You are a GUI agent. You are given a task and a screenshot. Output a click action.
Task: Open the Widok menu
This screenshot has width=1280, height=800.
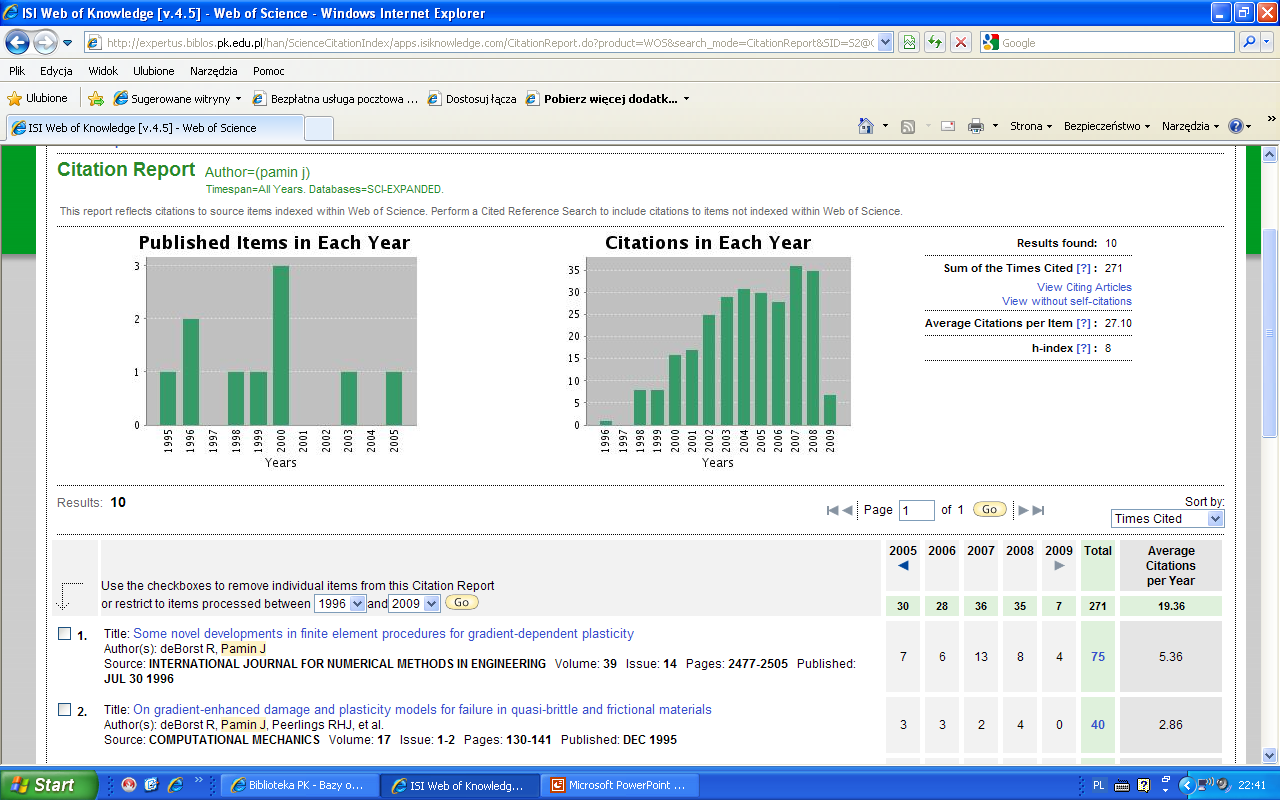click(x=103, y=71)
